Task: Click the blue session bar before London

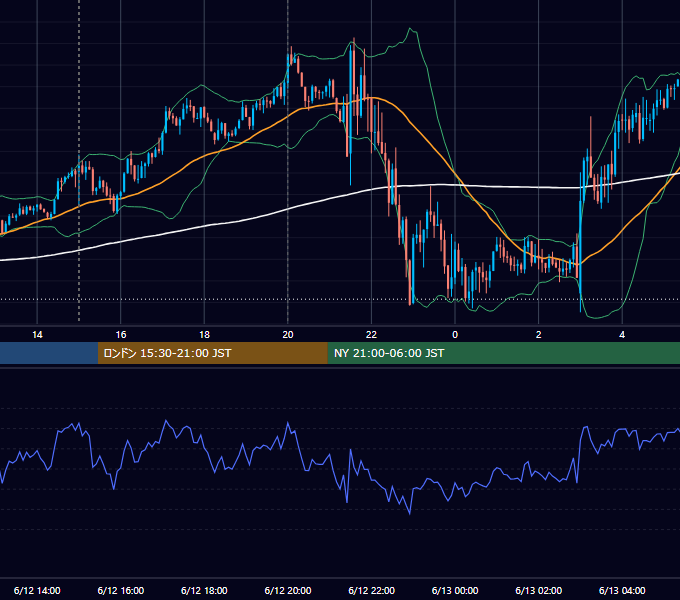Action: click(49, 353)
